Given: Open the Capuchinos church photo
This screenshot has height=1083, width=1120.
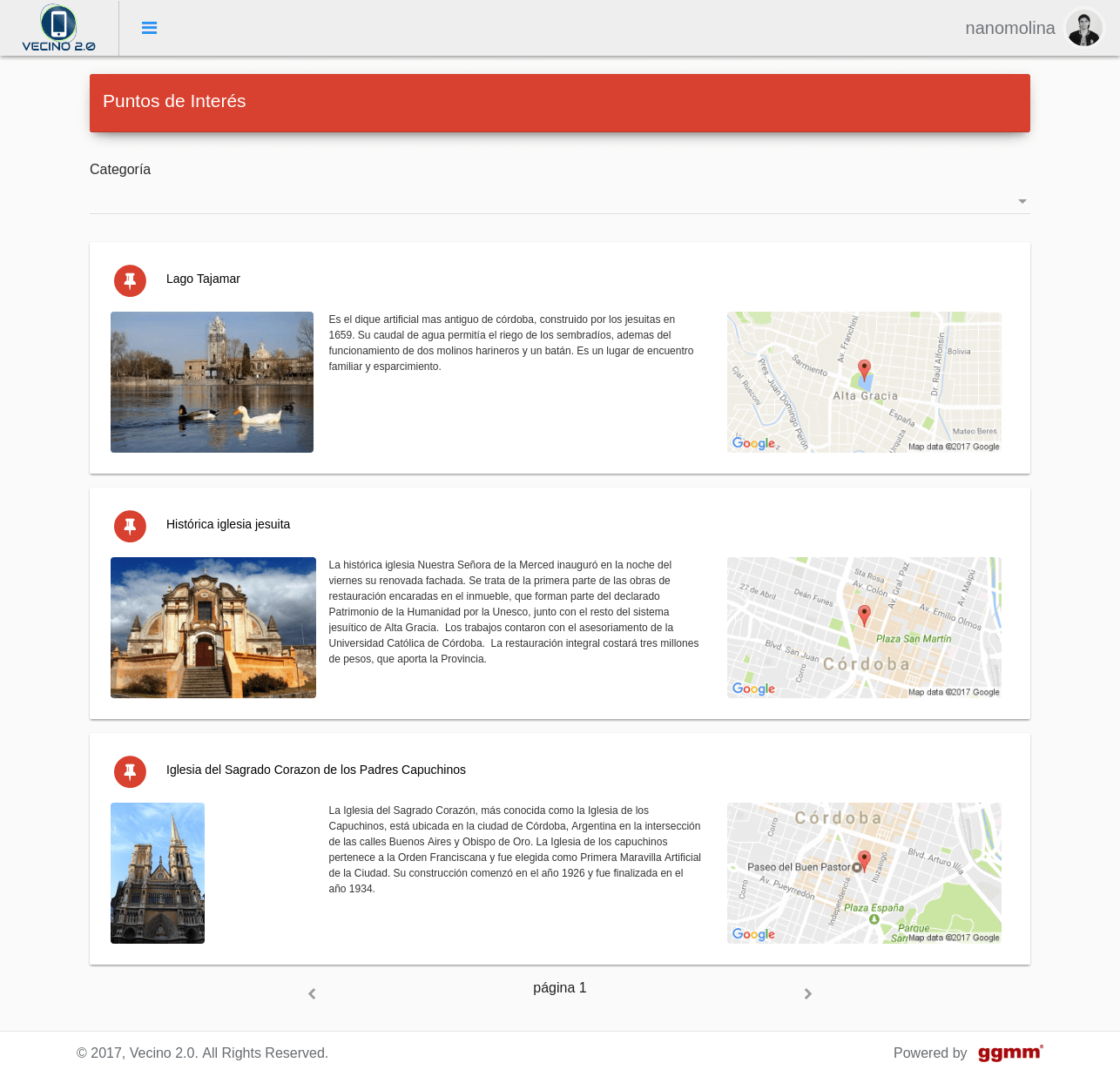Looking at the screenshot, I should [158, 873].
